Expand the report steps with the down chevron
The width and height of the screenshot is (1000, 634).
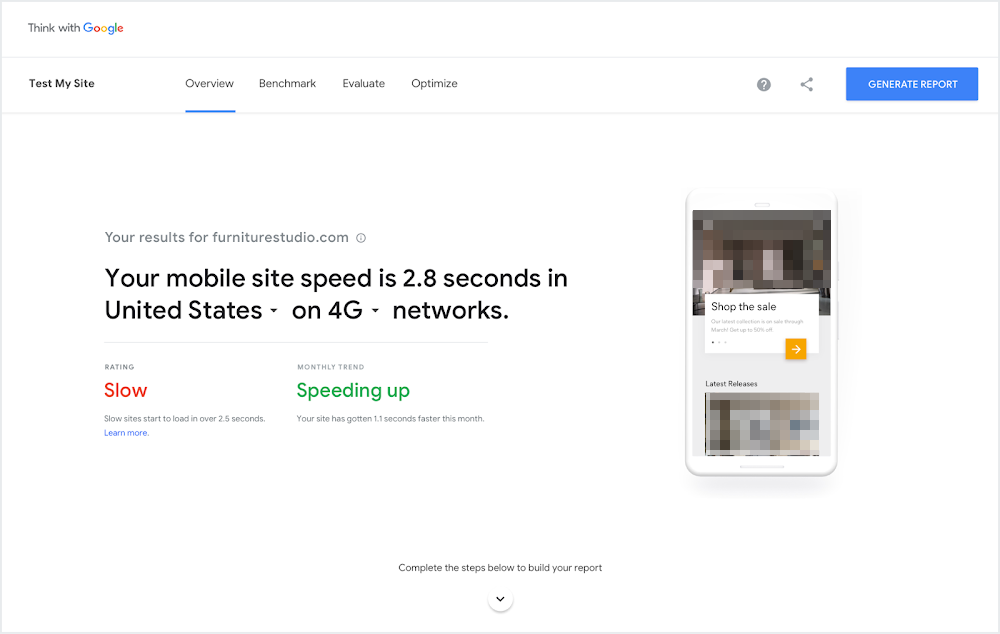pos(500,598)
